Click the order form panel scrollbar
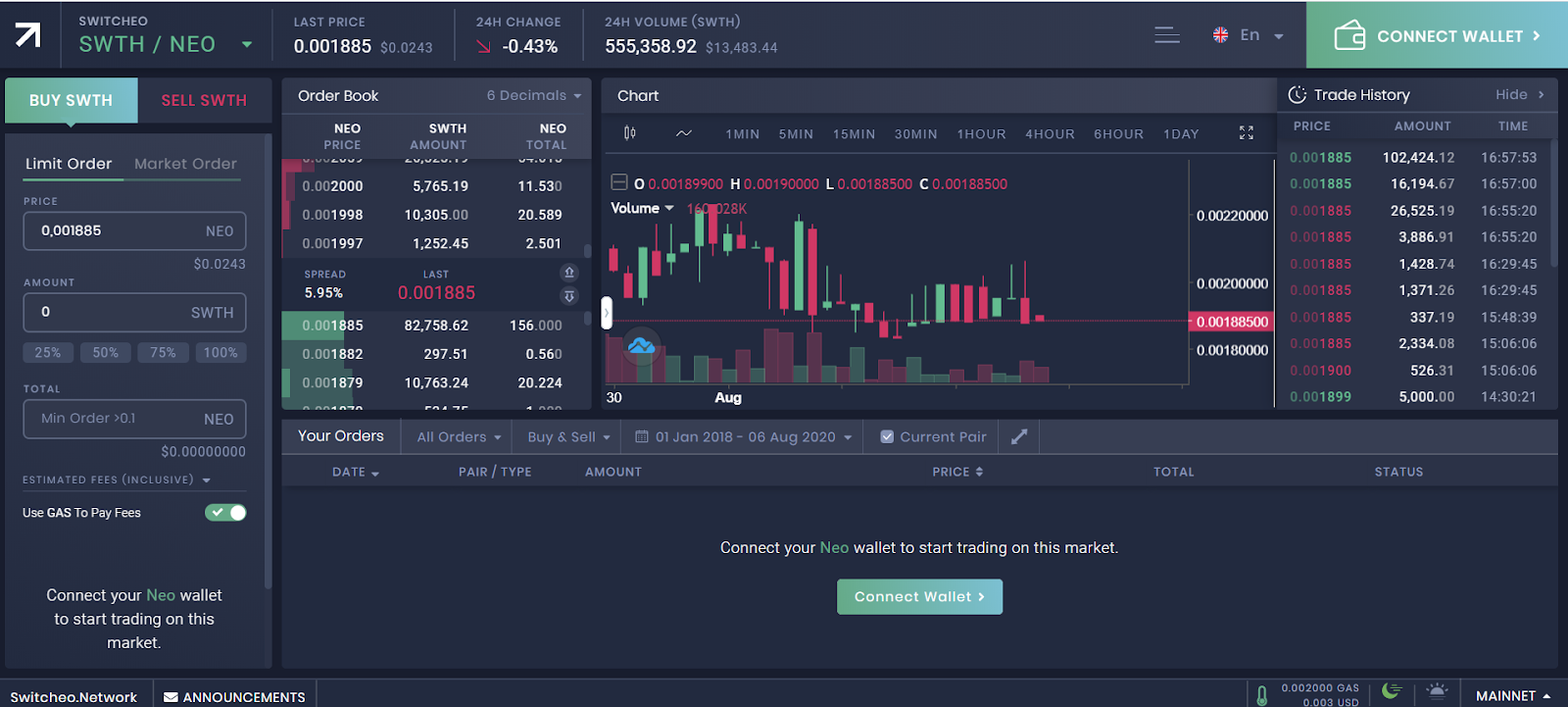This screenshot has height=707, width=1568. (x=268, y=363)
